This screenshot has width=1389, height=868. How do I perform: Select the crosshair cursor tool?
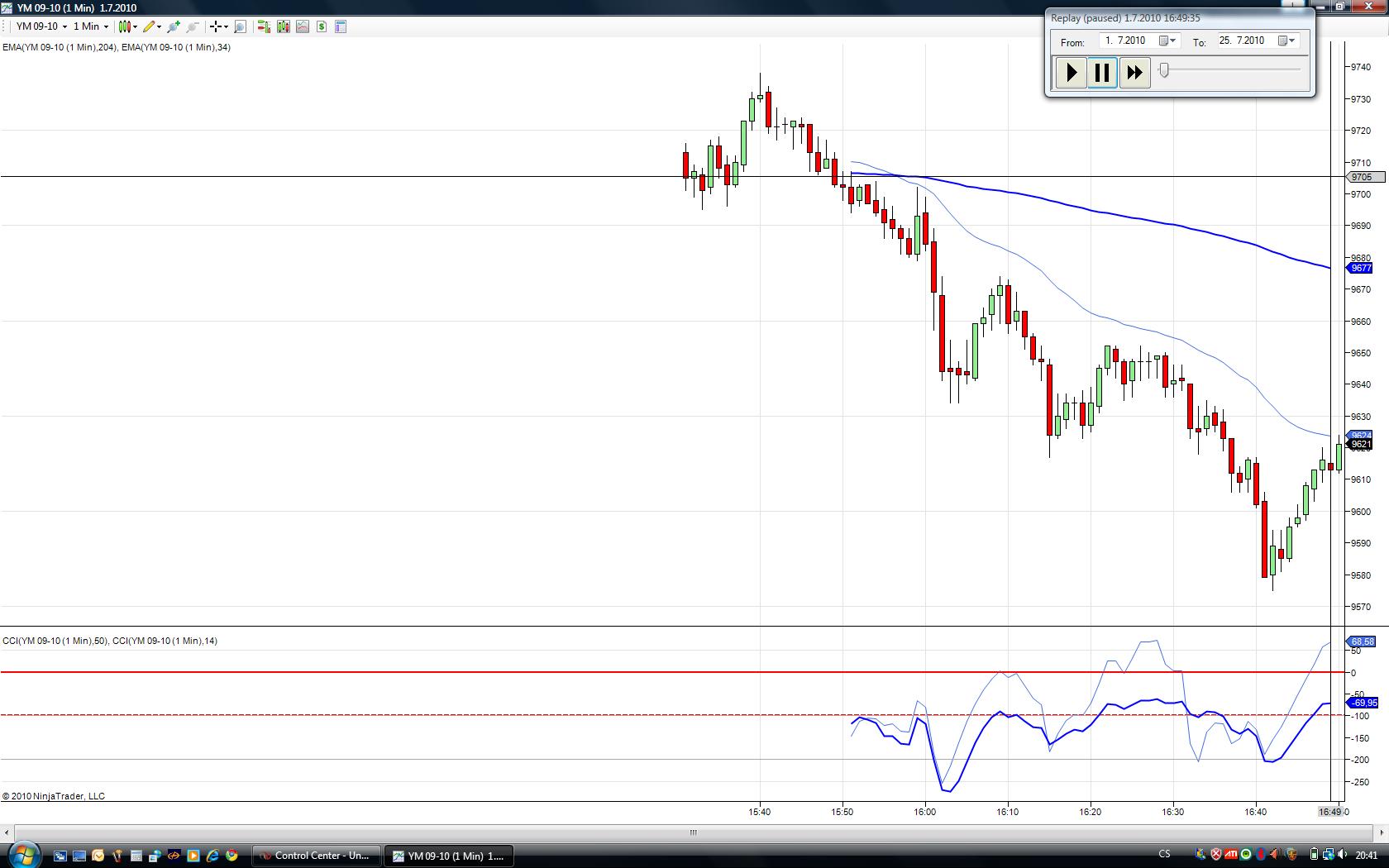[x=215, y=26]
